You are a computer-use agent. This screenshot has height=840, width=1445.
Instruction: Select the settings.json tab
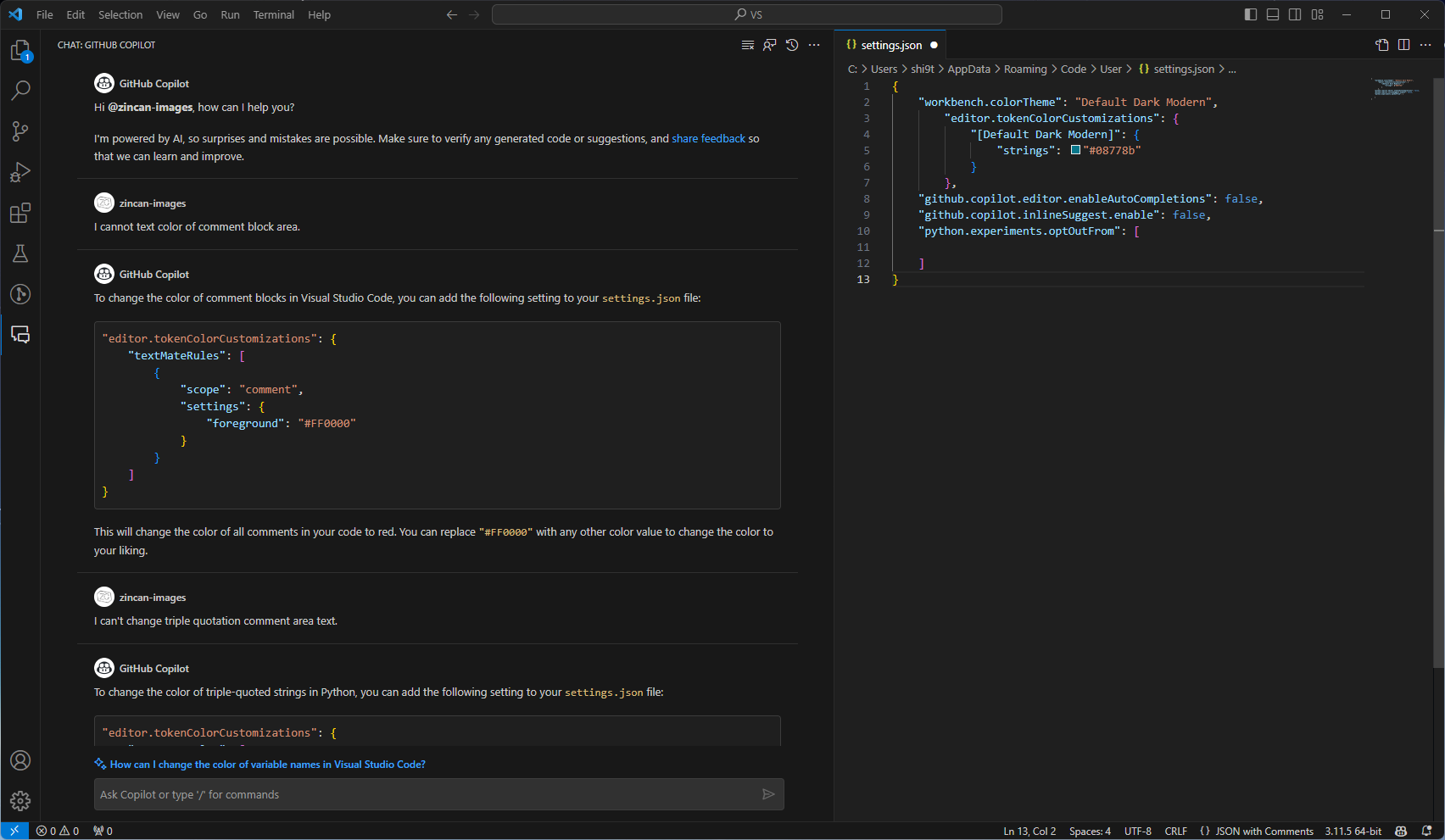click(x=890, y=45)
